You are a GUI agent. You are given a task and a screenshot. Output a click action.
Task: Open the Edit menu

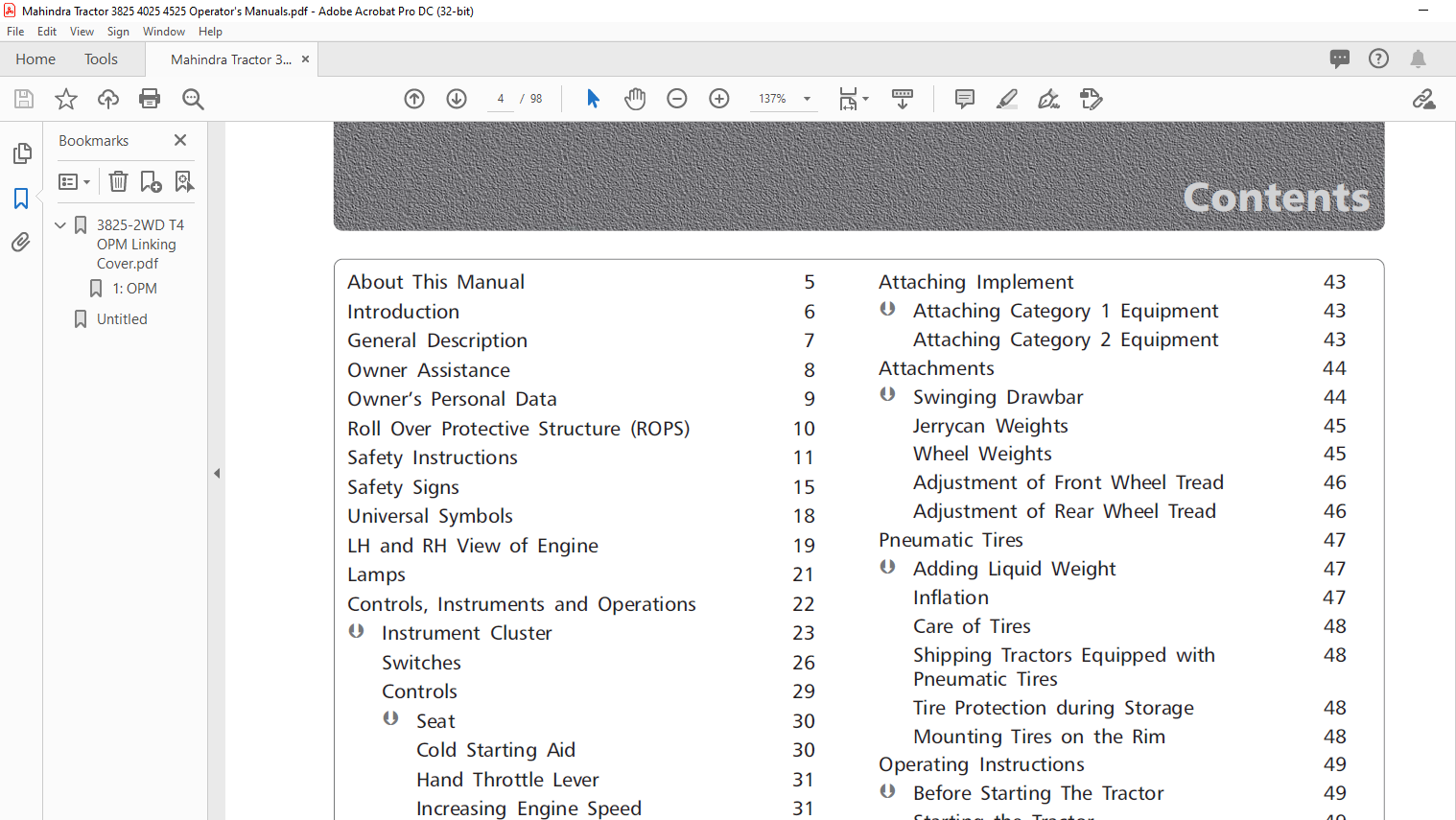tap(47, 32)
